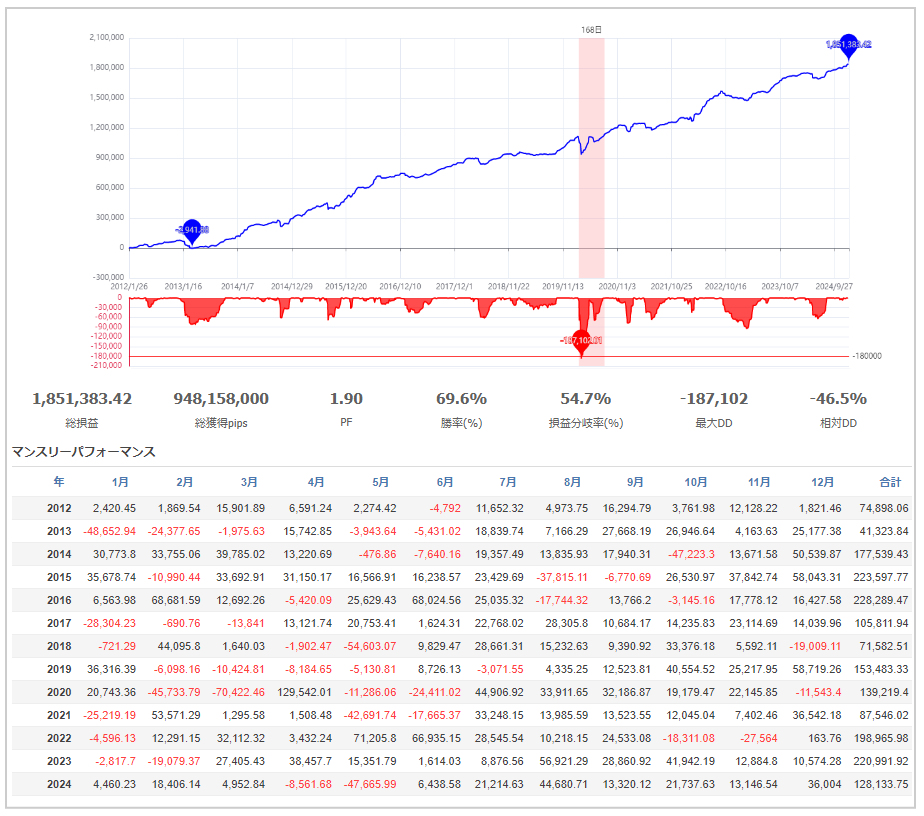Select the 年 column header
Screen dimensions: 924x816
coord(59,481)
